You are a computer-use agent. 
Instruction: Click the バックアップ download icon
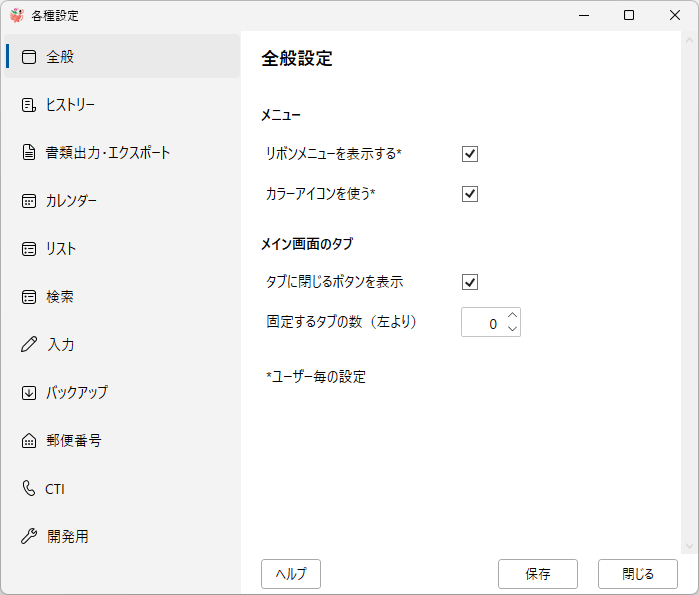point(29,393)
